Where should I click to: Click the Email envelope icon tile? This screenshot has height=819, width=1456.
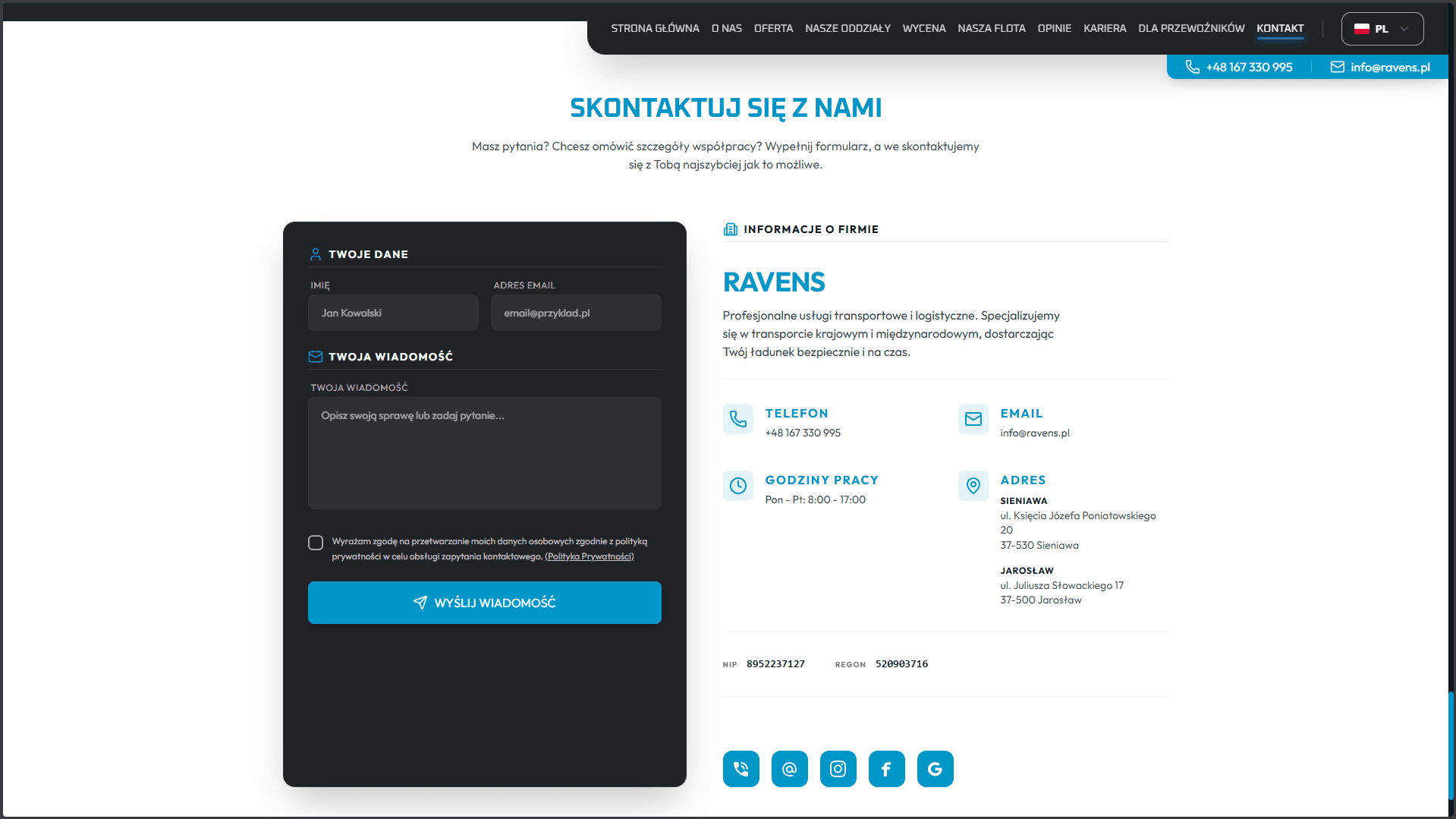coord(973,419)
